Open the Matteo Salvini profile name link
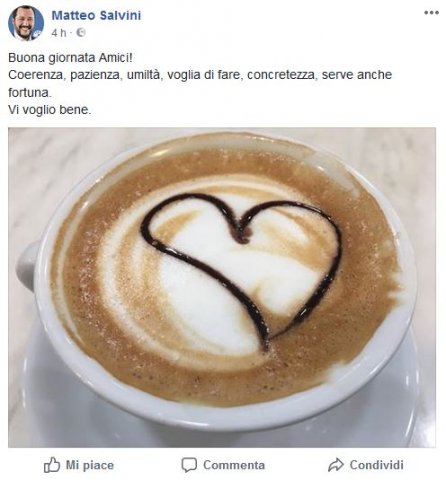Screen dimensions: 446x480 coord(96,15)
